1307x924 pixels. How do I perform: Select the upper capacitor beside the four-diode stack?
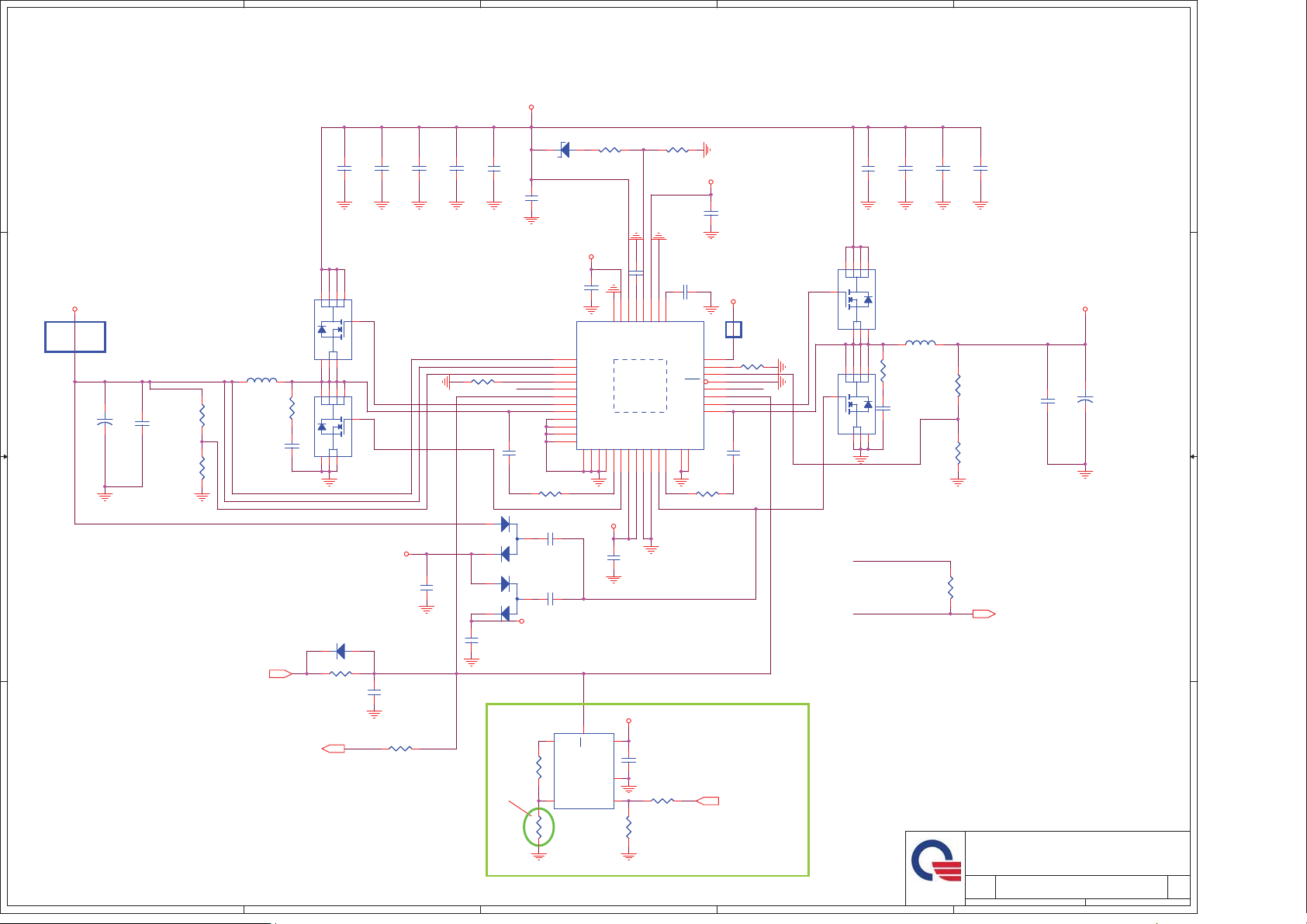click(550, 539)
